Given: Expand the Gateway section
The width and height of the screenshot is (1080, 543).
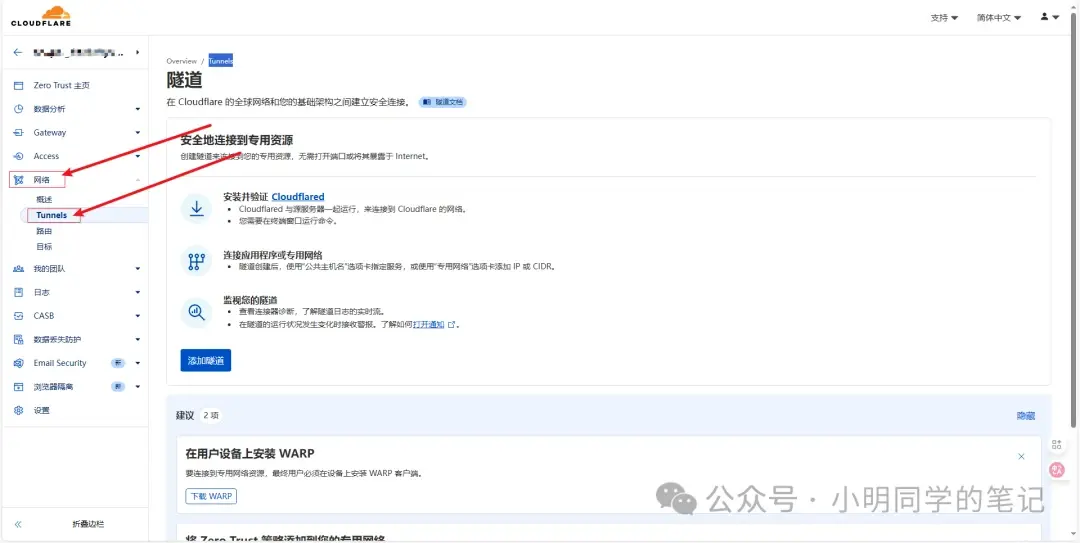Looking at the screenshot, I should point(138,132).
